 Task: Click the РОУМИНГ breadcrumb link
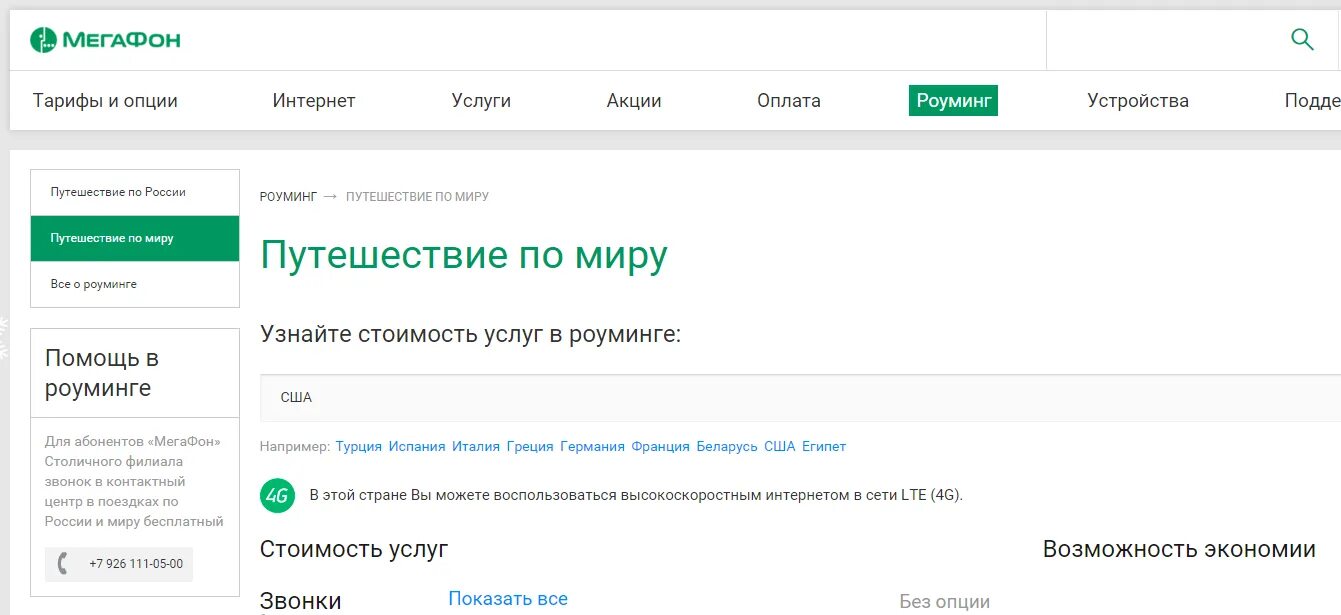tap(288, 197)
